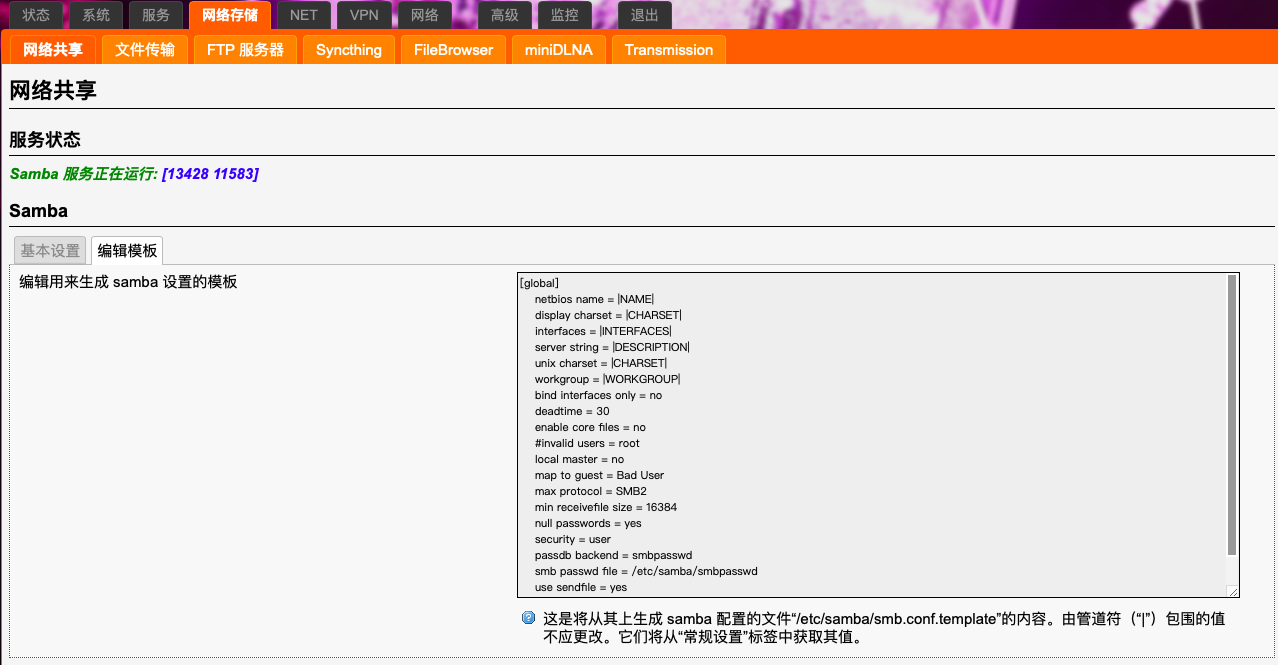Open the Syncthing tab
1278x665 pixels.
[x=348, y=49]
